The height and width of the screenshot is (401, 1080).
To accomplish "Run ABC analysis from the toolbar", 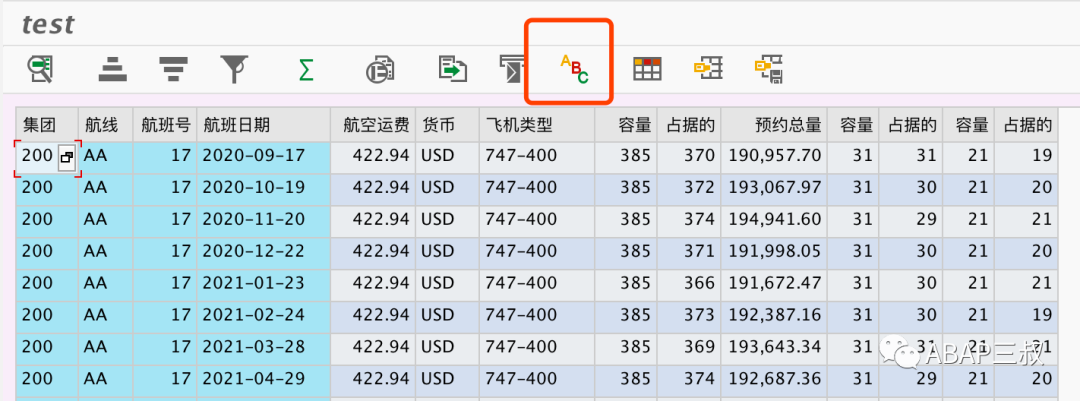I will [x=574, y=69].
